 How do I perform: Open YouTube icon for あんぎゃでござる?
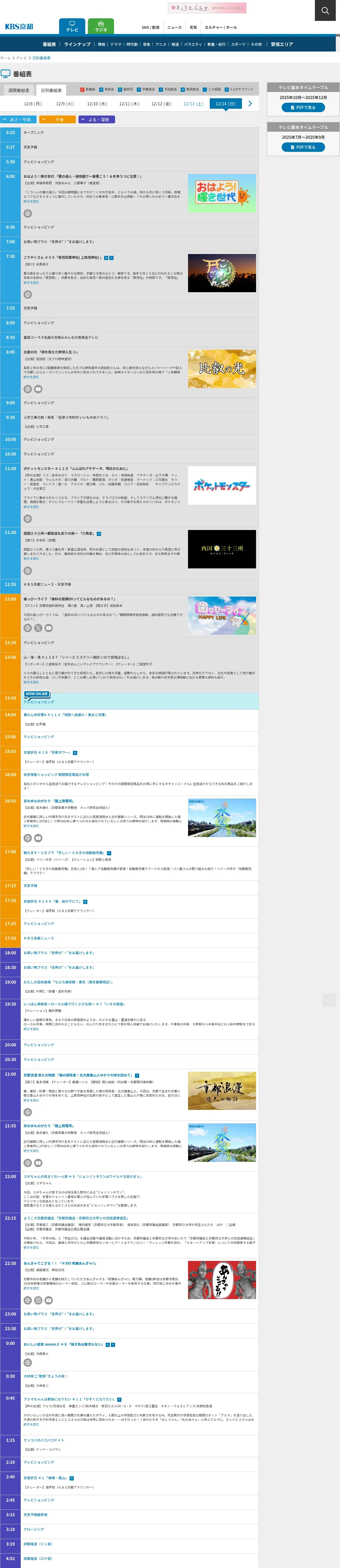(x=48, y=1300)
